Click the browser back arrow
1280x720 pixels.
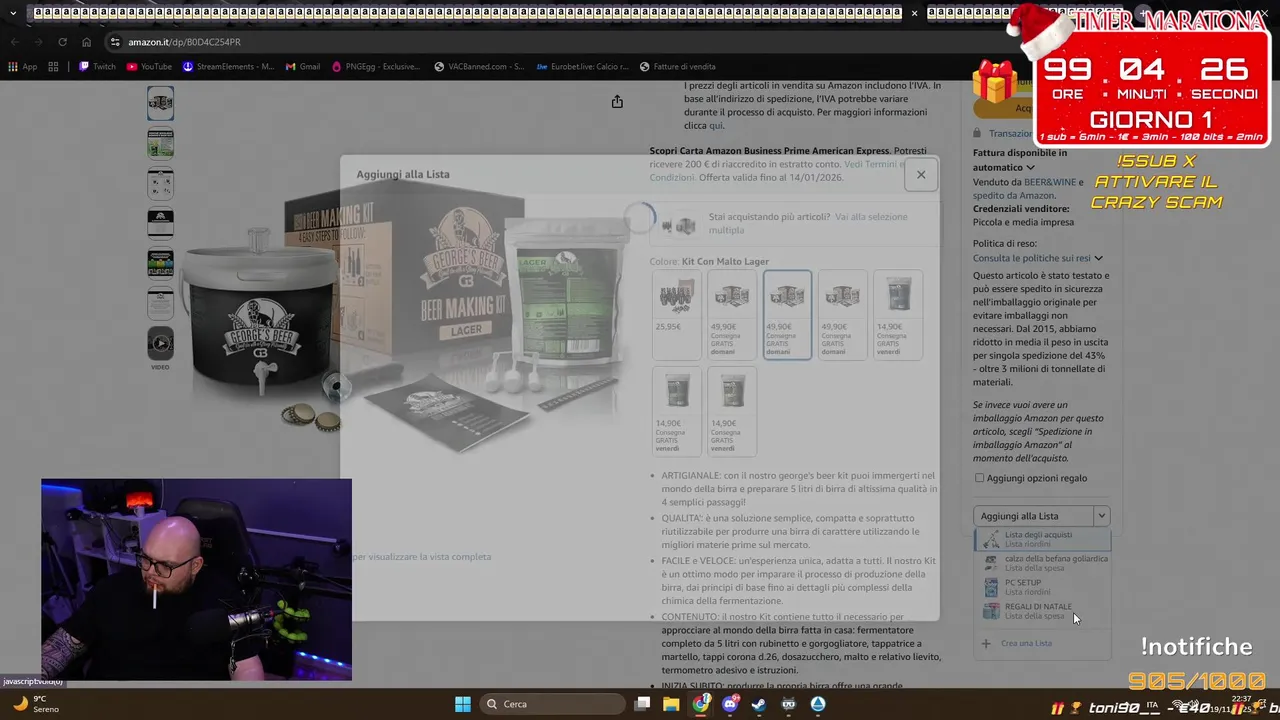14,42
